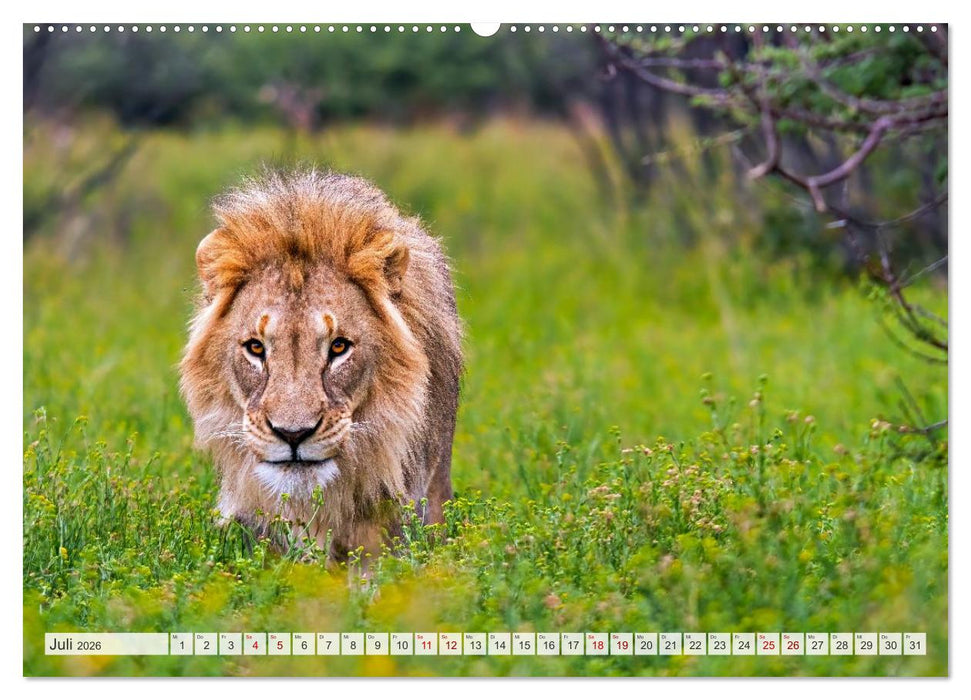This screenshot has height=700, width=971.
Task: Select the red date 26
Action: (794, 644)
